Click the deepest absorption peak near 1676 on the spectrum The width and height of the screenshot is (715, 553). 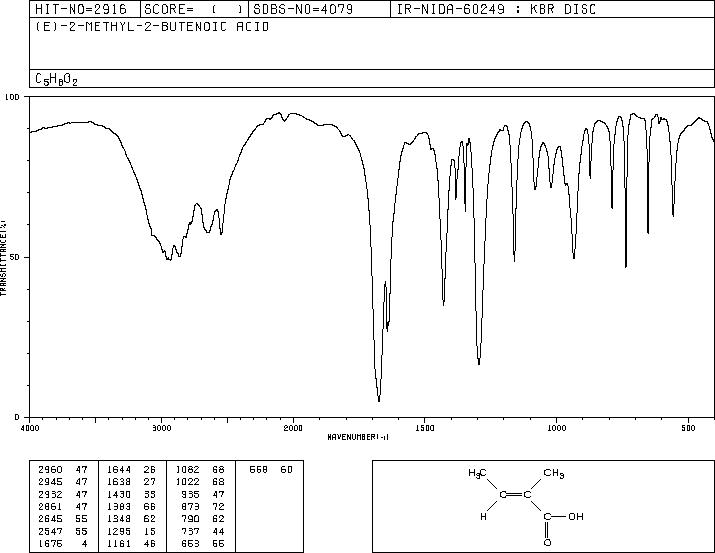379,400
